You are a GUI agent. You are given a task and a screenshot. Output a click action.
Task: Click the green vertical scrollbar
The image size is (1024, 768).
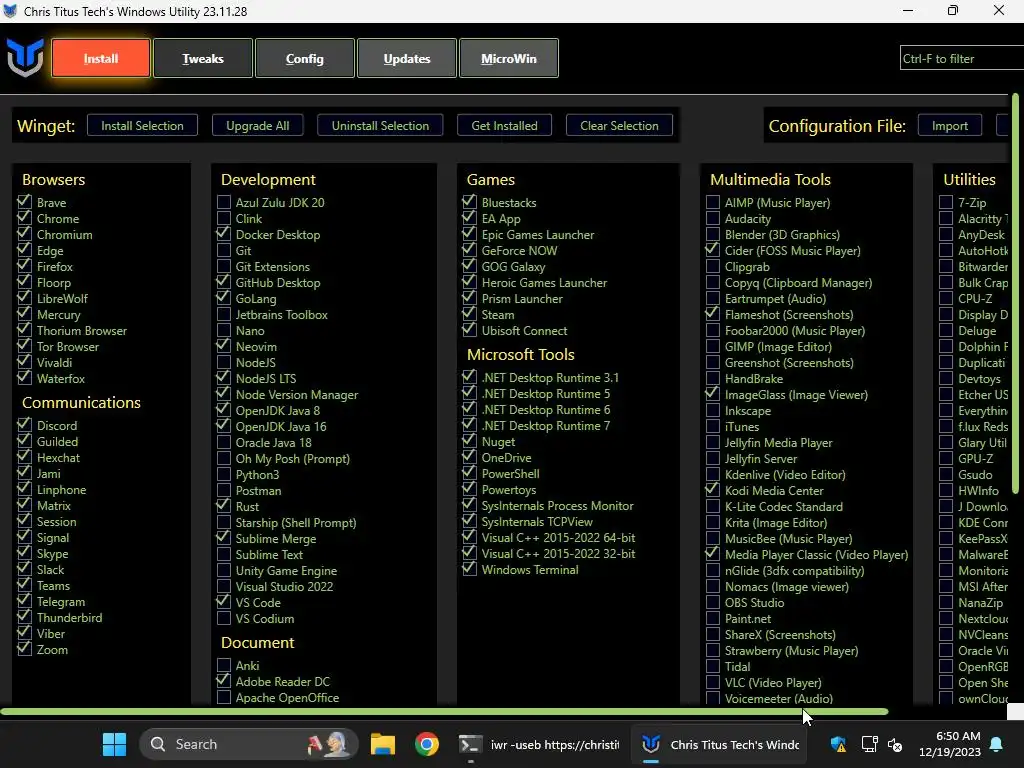(x=1015, y=294)
